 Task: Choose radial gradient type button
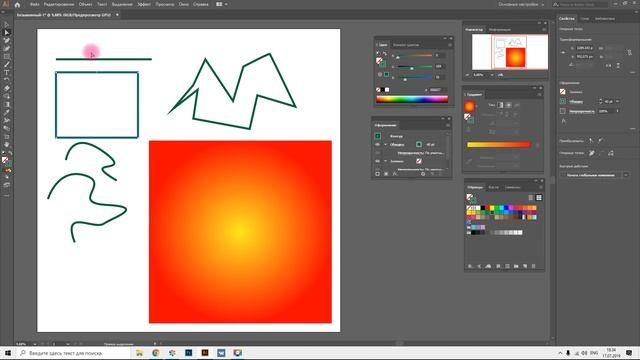click(509, 105)
